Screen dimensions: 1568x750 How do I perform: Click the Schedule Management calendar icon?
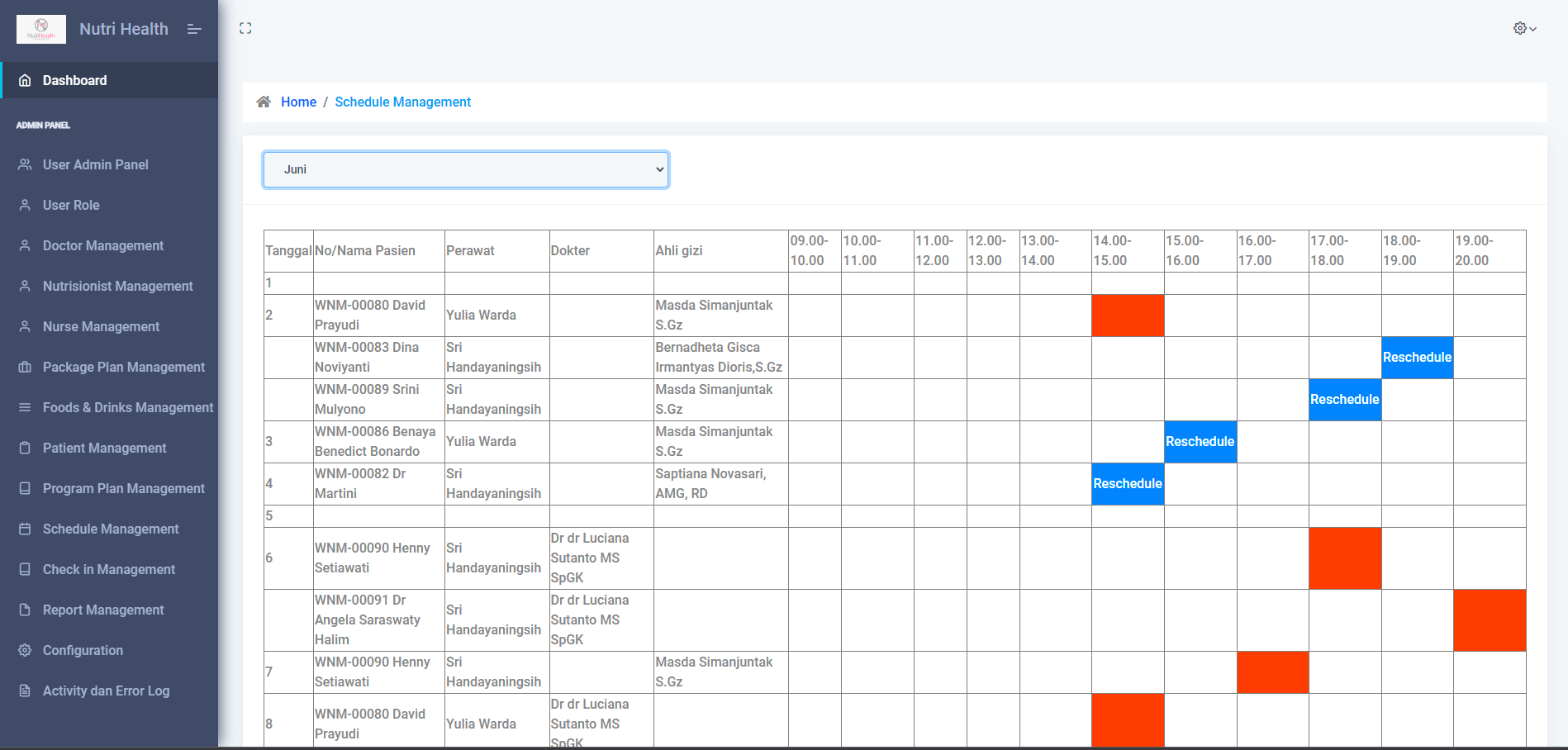pos(25,529)
